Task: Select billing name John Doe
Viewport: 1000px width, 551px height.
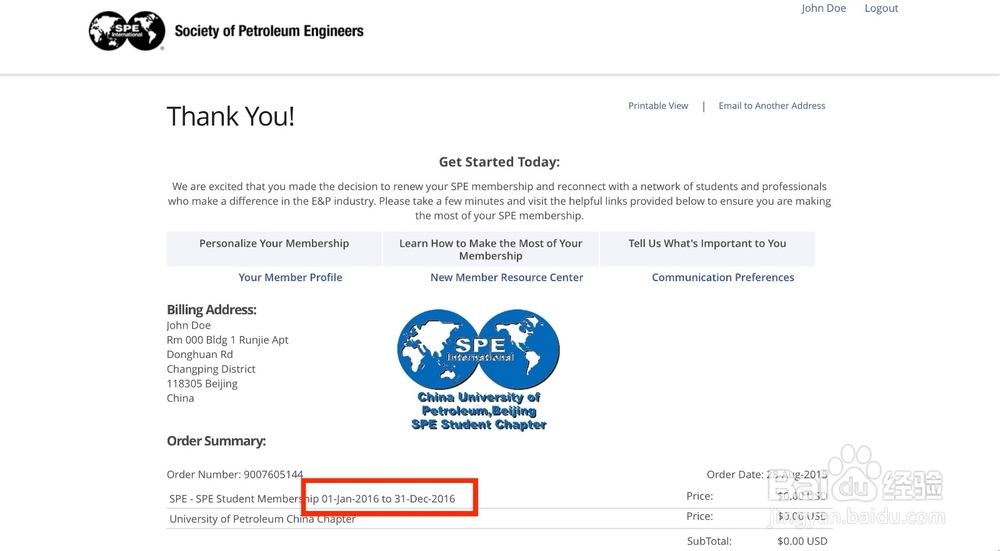Action: click(188, 325)
